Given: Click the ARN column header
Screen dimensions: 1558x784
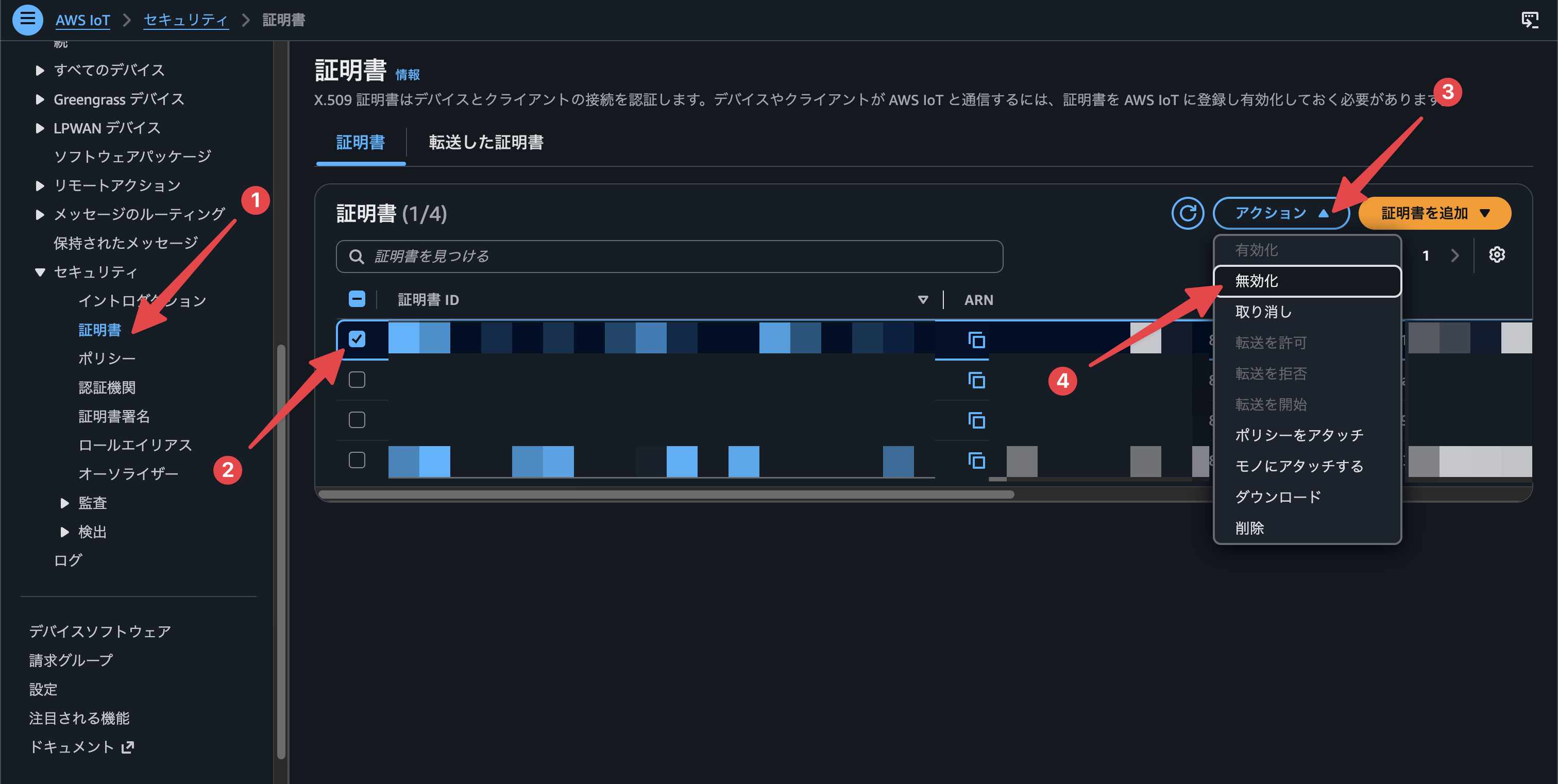Looking at the screenshot, I should click(x=978, y=300).
